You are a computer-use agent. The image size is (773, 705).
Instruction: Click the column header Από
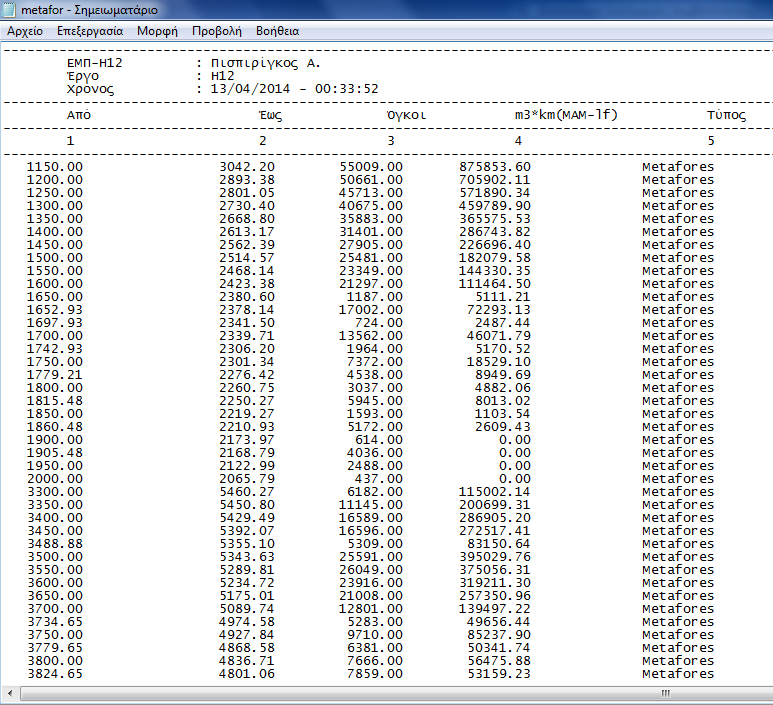79,115
